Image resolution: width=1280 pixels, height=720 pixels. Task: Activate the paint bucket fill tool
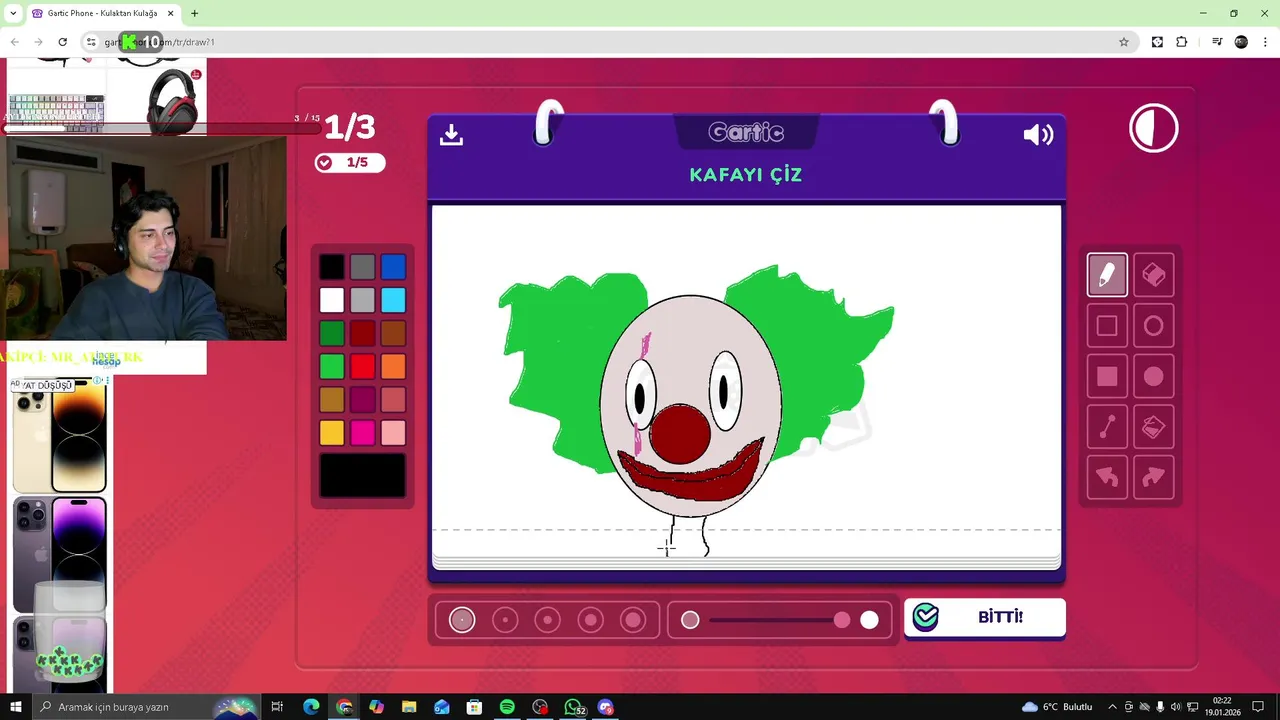1153,428
